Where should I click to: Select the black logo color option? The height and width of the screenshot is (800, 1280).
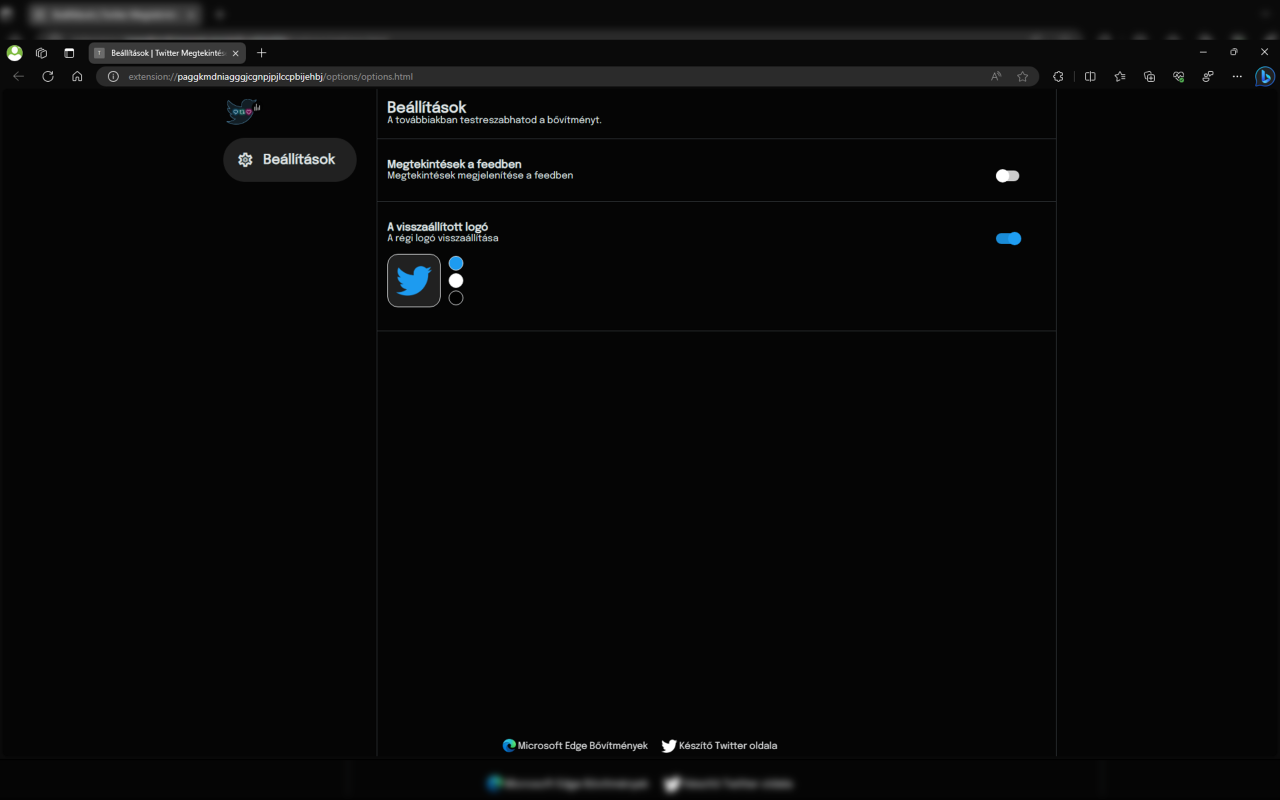(x=456, y=298)
